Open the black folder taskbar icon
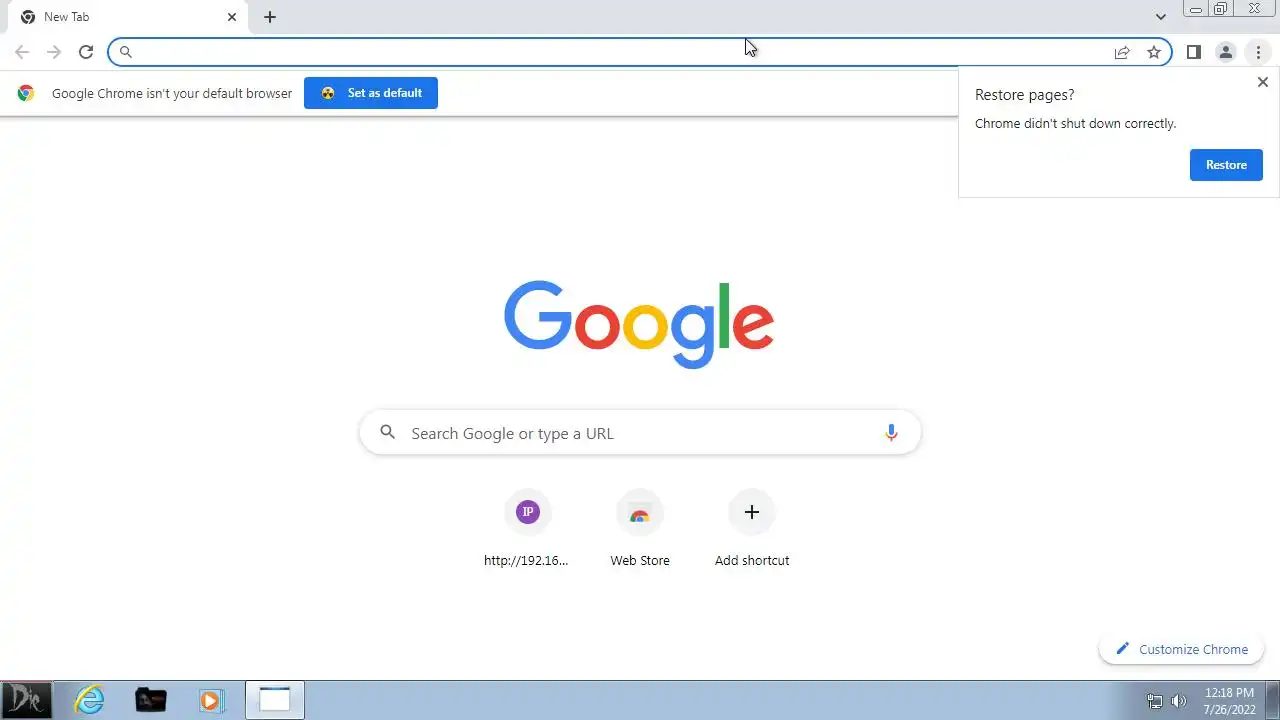The height and width of the screenshot is (720, 1280). (x=151, y=700)
